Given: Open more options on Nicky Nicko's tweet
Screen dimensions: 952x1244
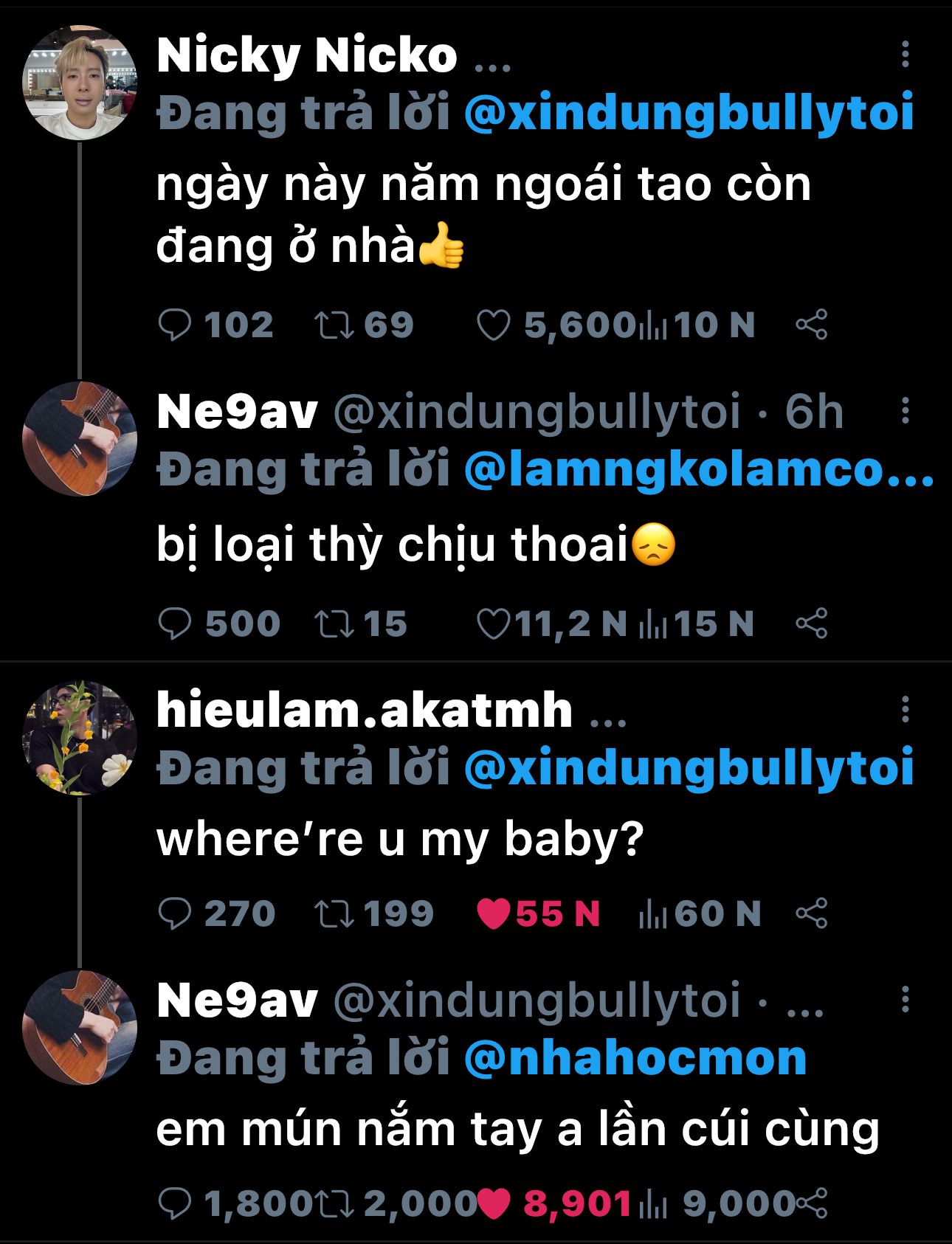Looking at the screenshot, I should pos(905,55).
